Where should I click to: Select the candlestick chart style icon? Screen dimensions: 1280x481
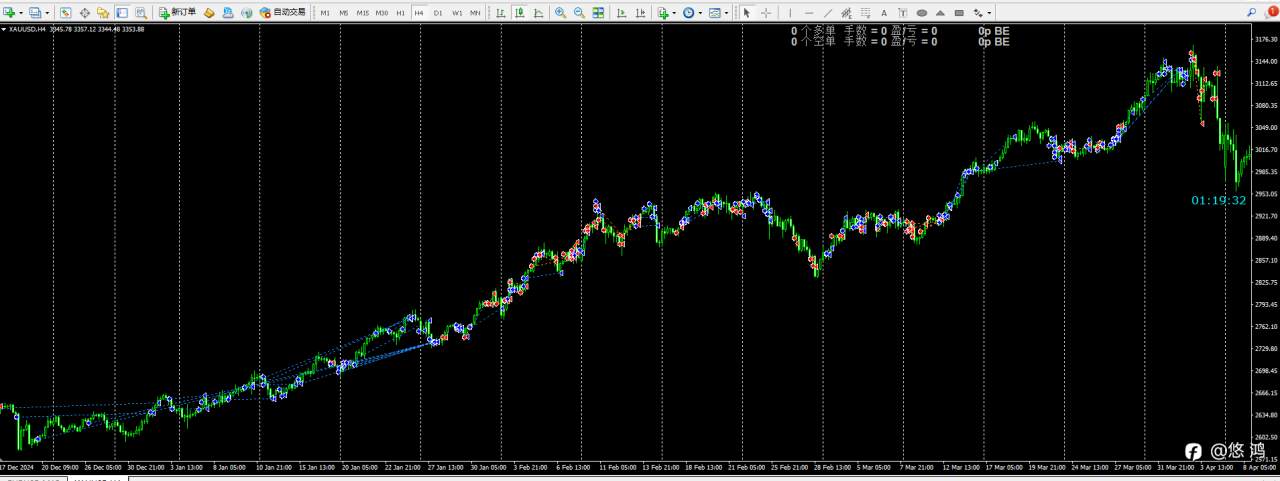[520, 12]
